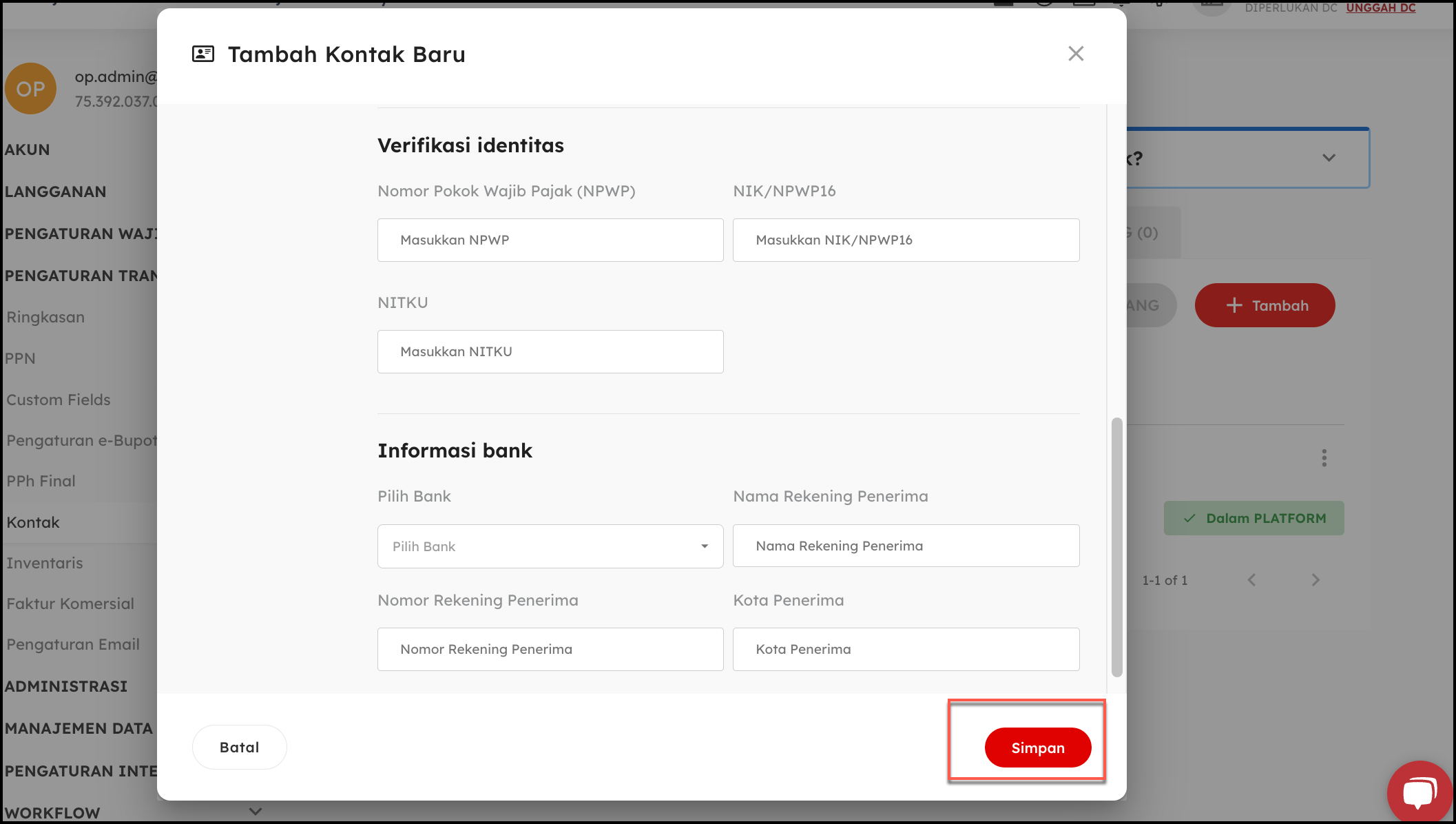This screenshot has height=824, width=1456.
Task: Expand the collapsed panel chevron at right
Action: (x=1329, y=158)
